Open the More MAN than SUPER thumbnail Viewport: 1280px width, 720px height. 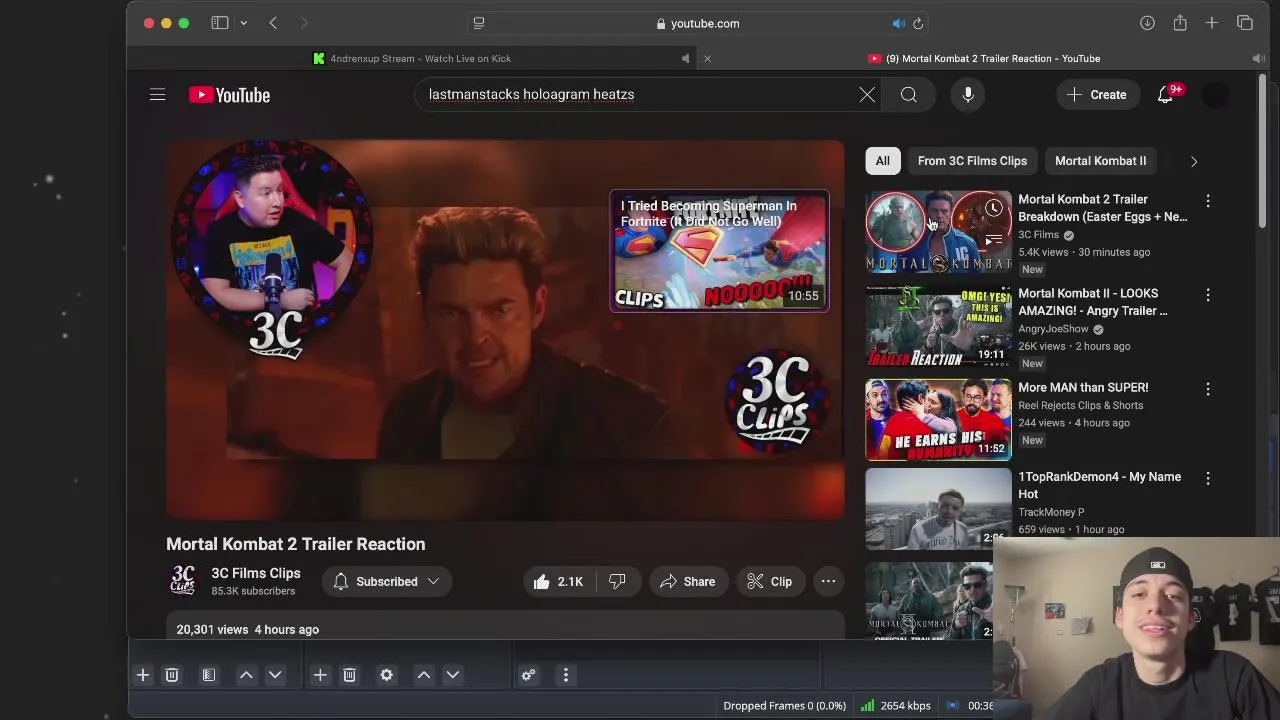click(938, 420)
